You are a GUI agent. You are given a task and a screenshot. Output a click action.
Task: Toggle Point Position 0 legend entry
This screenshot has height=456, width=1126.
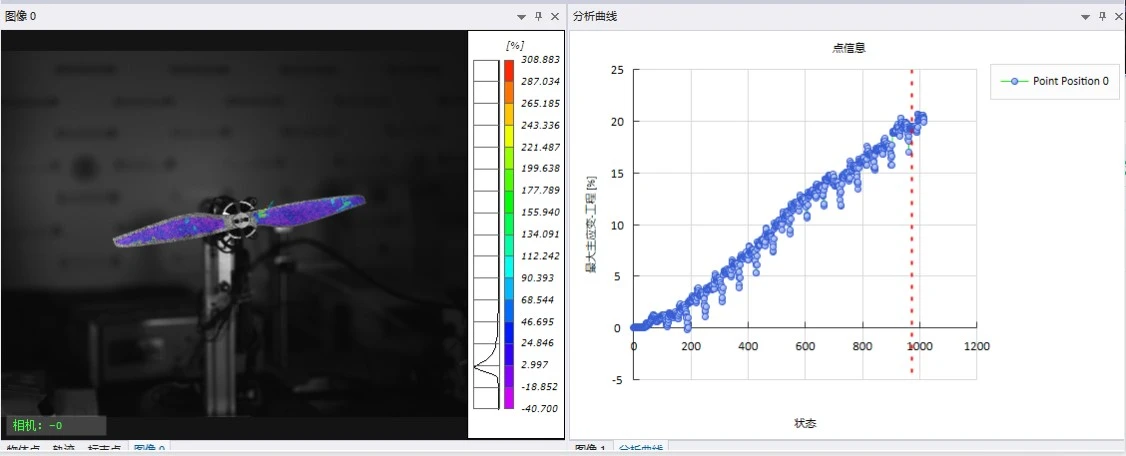(1054, 81)
